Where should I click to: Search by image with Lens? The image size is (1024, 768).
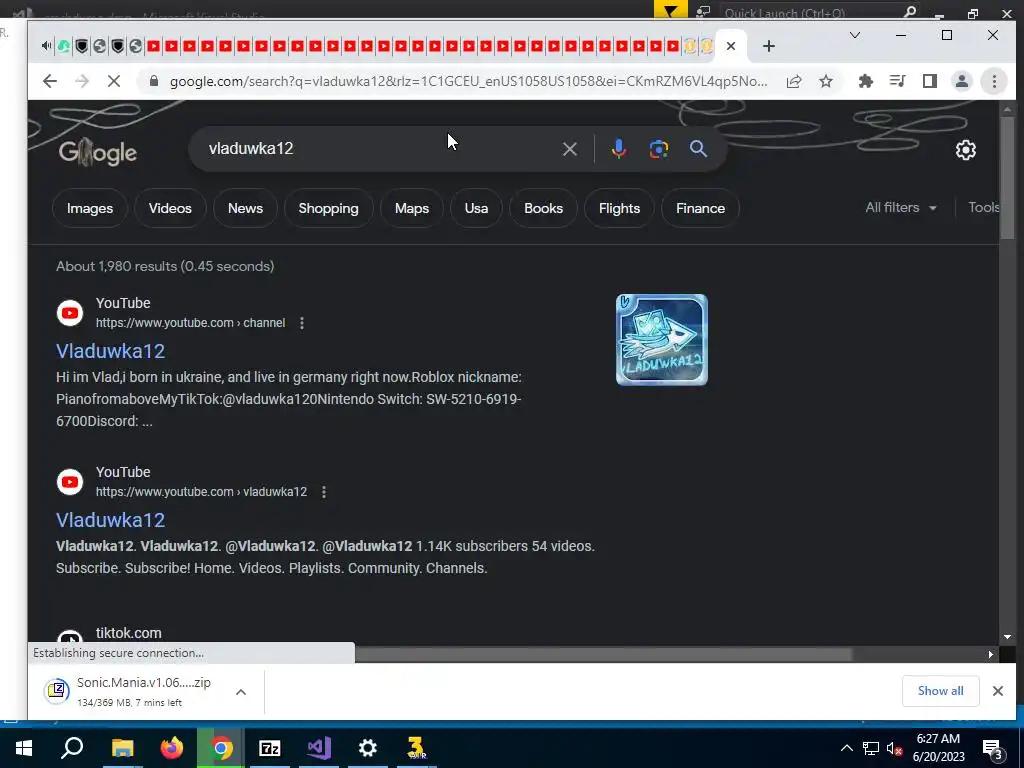click(x=659, y=149)
